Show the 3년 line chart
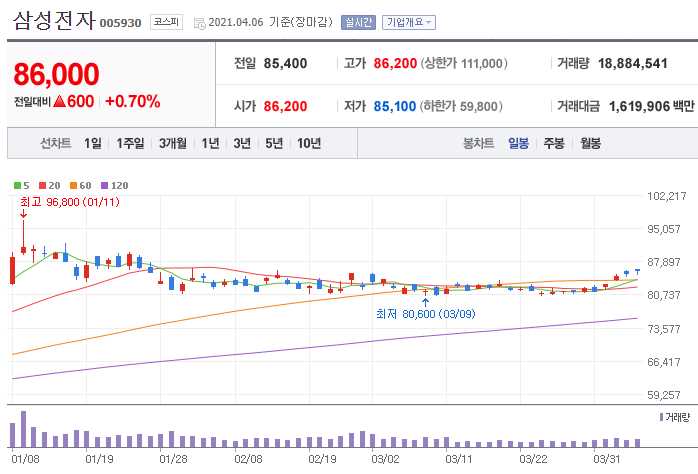Viewport: 698px width, 474px height. (x=242, y=143)
